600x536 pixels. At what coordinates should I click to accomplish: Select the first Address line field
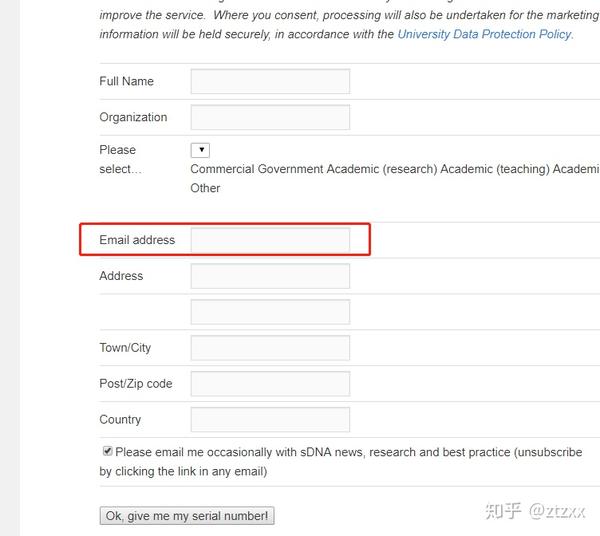270,276
